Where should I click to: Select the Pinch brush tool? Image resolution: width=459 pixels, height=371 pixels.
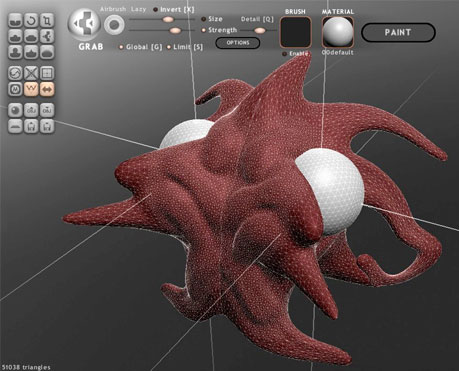pos(31,52)
